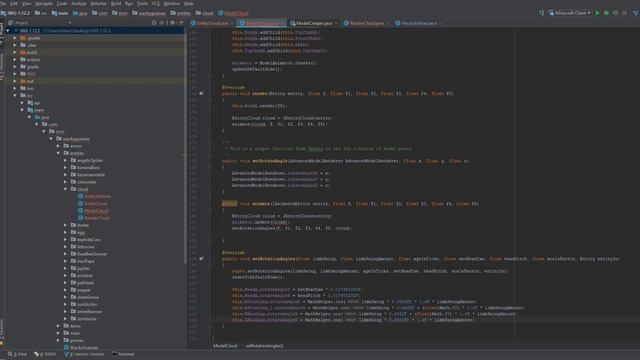Image resolution: width=640 pixels, height=360 pixels.
Task: Run the Minecraft Client configuration
Action: [x=598, y=13]
